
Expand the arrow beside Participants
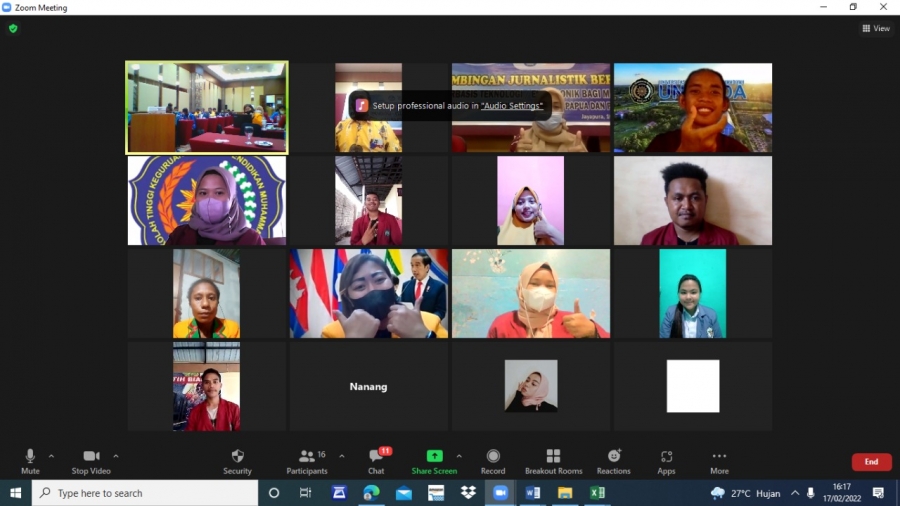(x=342, y=456)
